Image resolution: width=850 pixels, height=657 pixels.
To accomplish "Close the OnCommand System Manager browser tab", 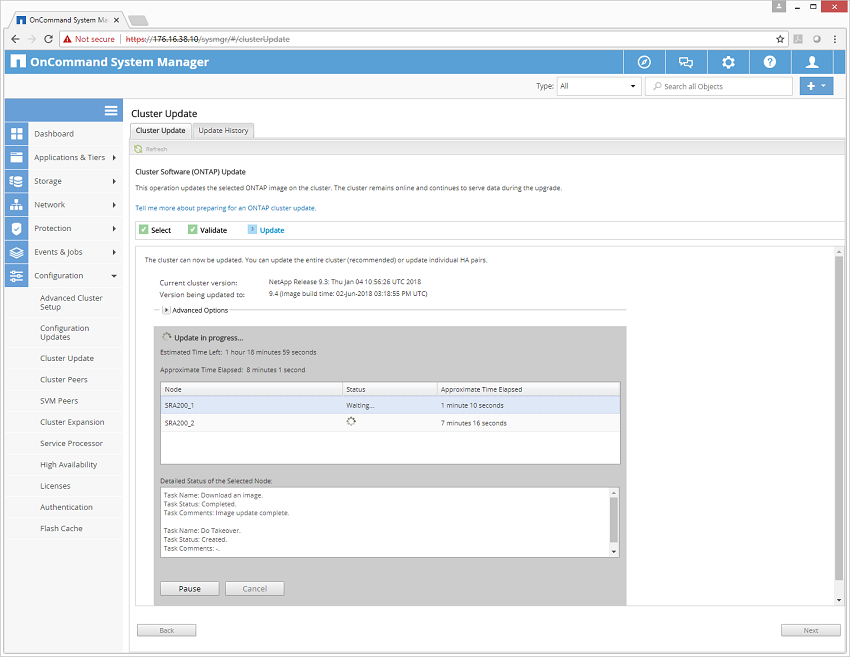I will pyautogui.click(x=117, y=20).
